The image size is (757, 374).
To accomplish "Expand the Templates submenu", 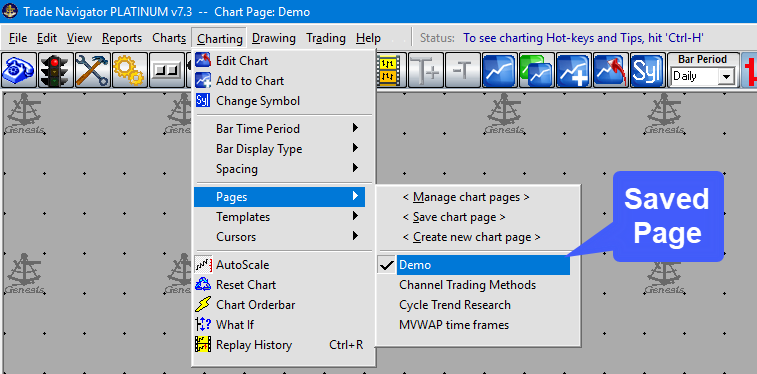I will pyautogui.click(x=279, y=217).
